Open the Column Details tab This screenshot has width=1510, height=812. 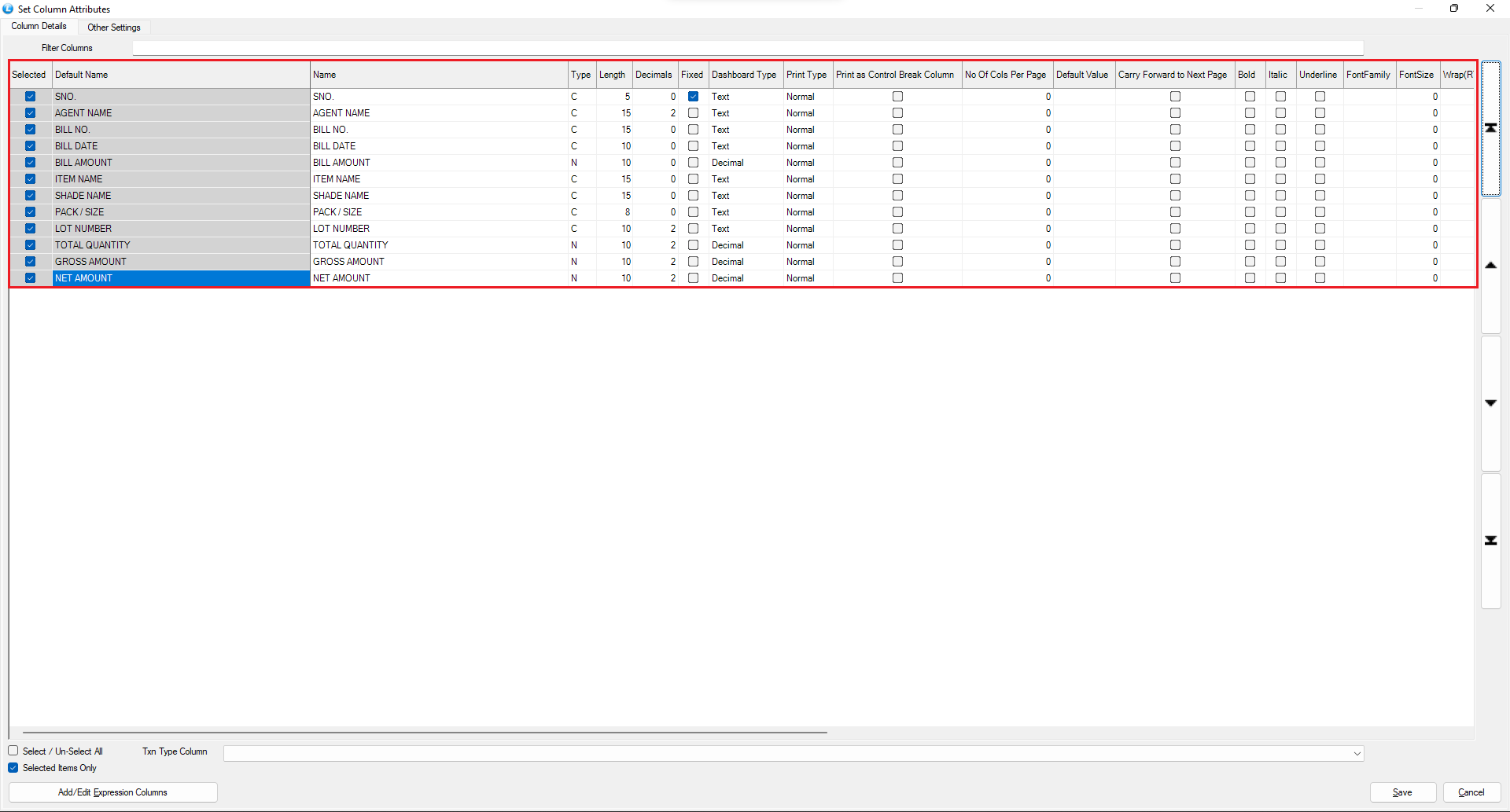point(39,27)
